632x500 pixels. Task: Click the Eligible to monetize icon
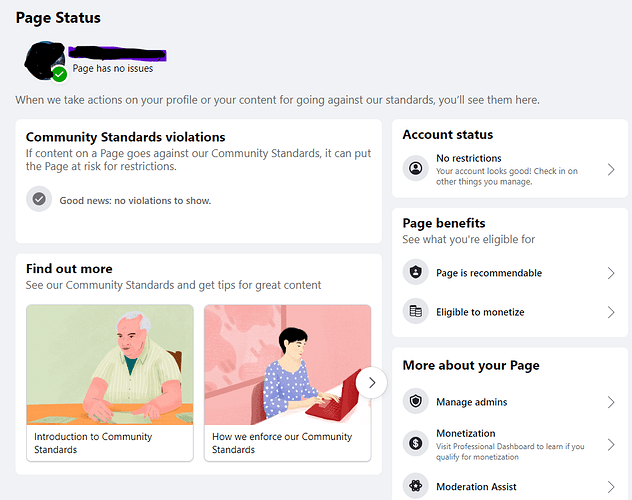click(415, 312)
